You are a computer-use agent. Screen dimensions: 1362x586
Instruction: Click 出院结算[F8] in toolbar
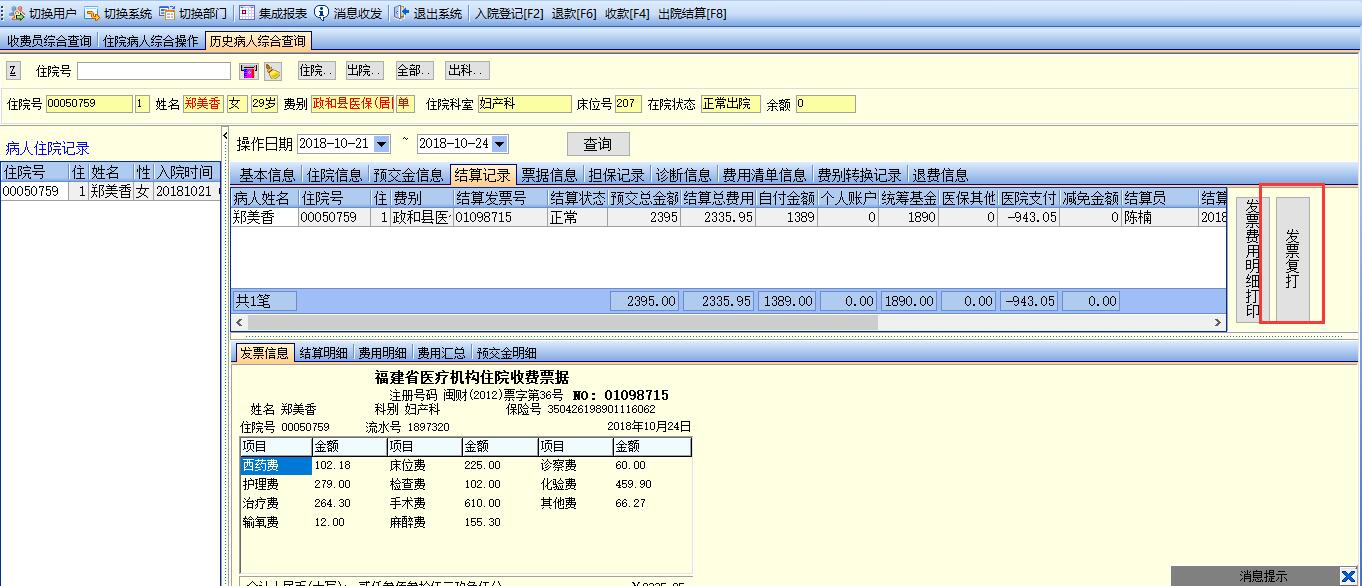click(692, 14)
